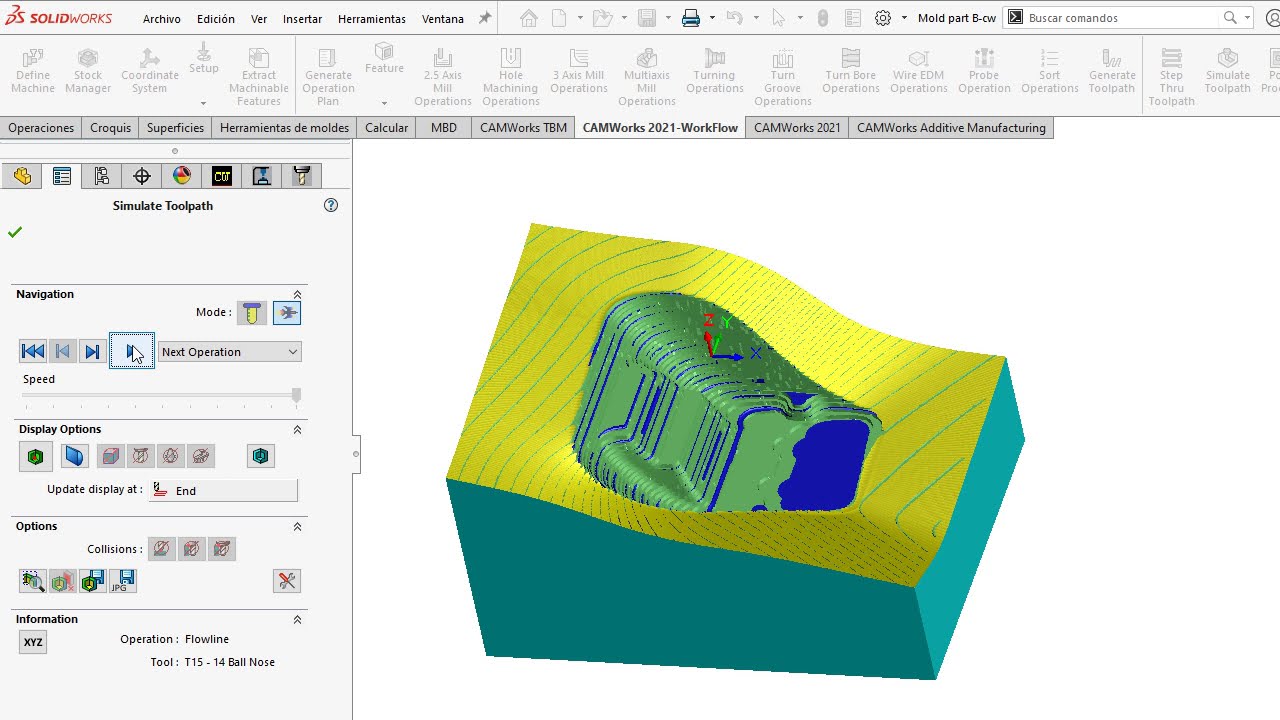
Task: Open the CAMWorks operation tree tab icon
Action: tap(262, 176)
